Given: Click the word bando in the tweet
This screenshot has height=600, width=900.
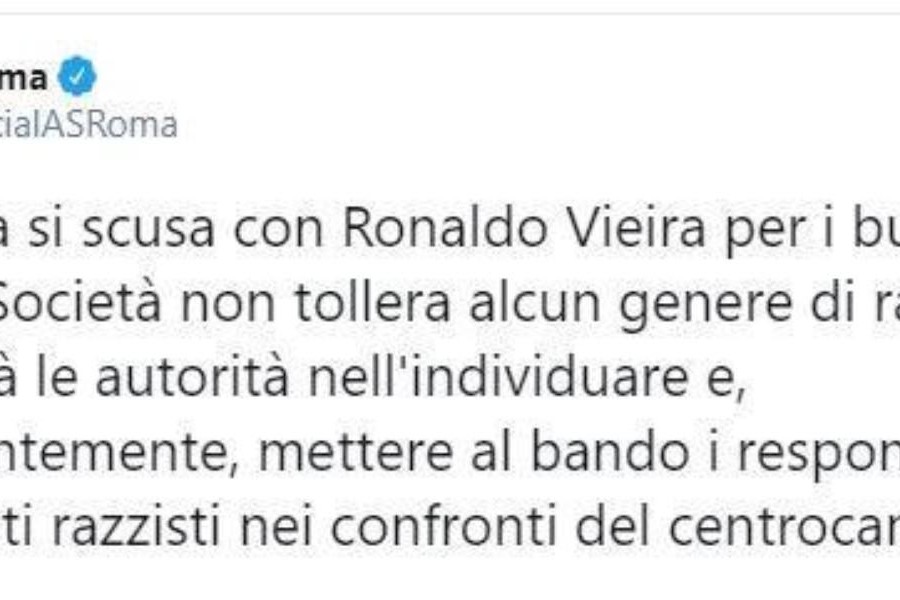Looking at the screenshot, I should (x=610, y=452).
